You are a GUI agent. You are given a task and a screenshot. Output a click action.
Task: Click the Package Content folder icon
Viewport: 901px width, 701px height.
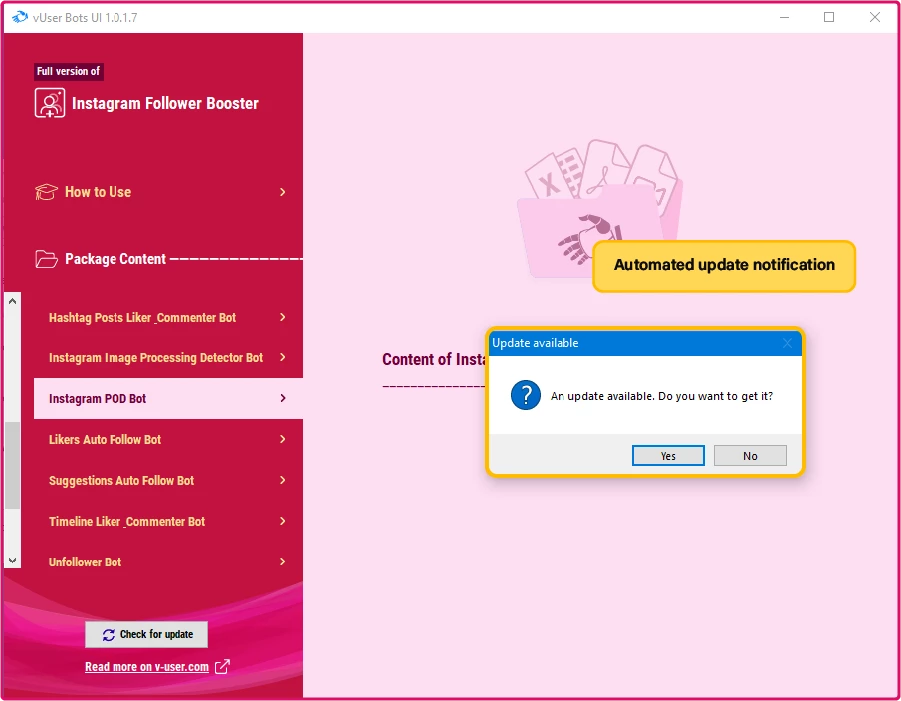pyautogui.click(x=46, y=259)
